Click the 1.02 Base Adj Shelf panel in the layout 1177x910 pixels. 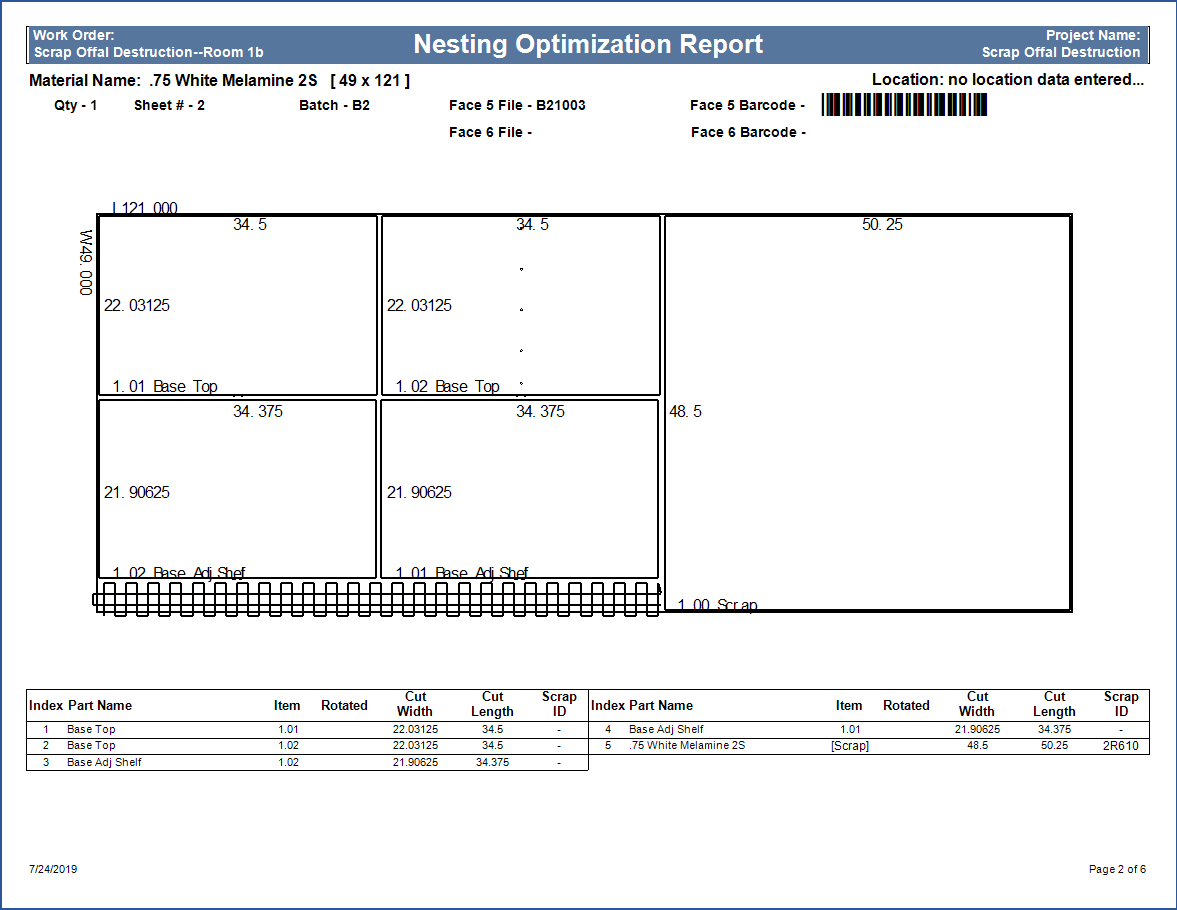pyautogui.click(x=238, y=490)
